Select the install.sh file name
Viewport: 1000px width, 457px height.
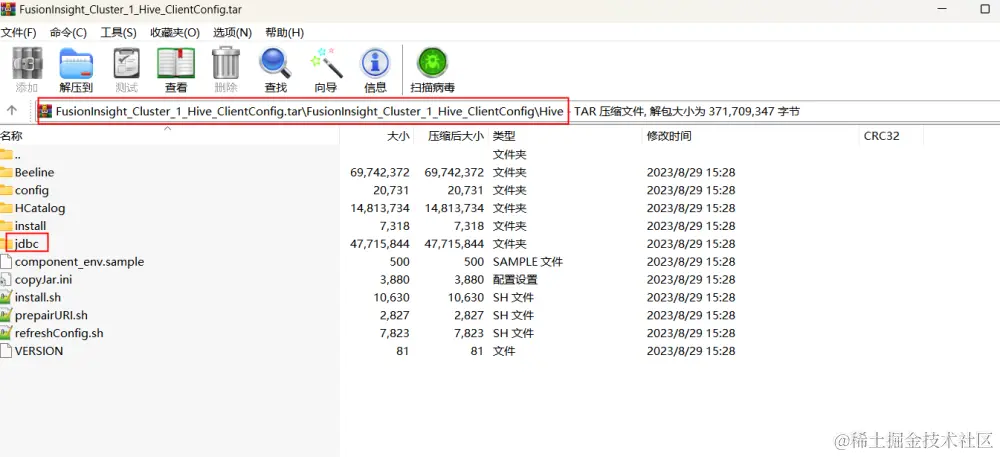click(38, 297)
